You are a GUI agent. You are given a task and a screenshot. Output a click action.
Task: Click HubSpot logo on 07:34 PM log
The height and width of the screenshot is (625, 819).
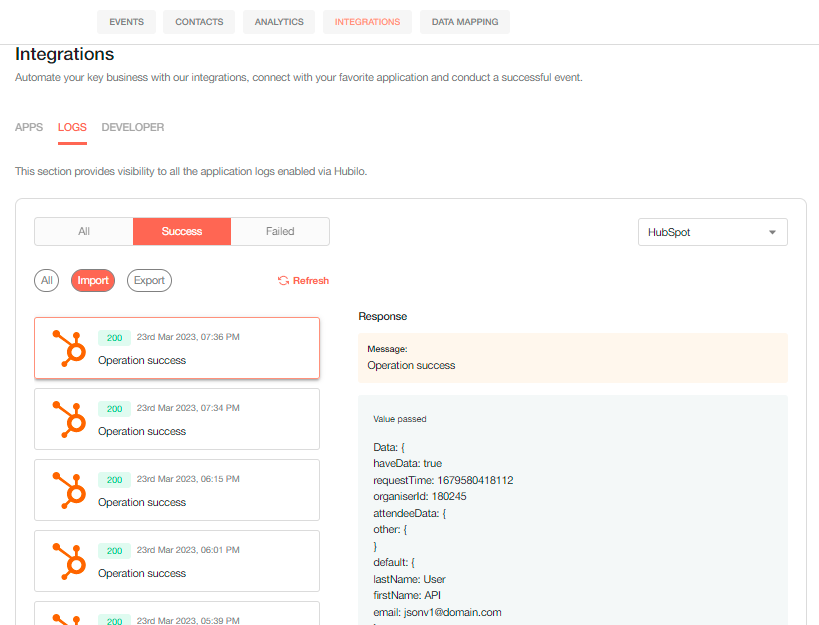point(69,419)
